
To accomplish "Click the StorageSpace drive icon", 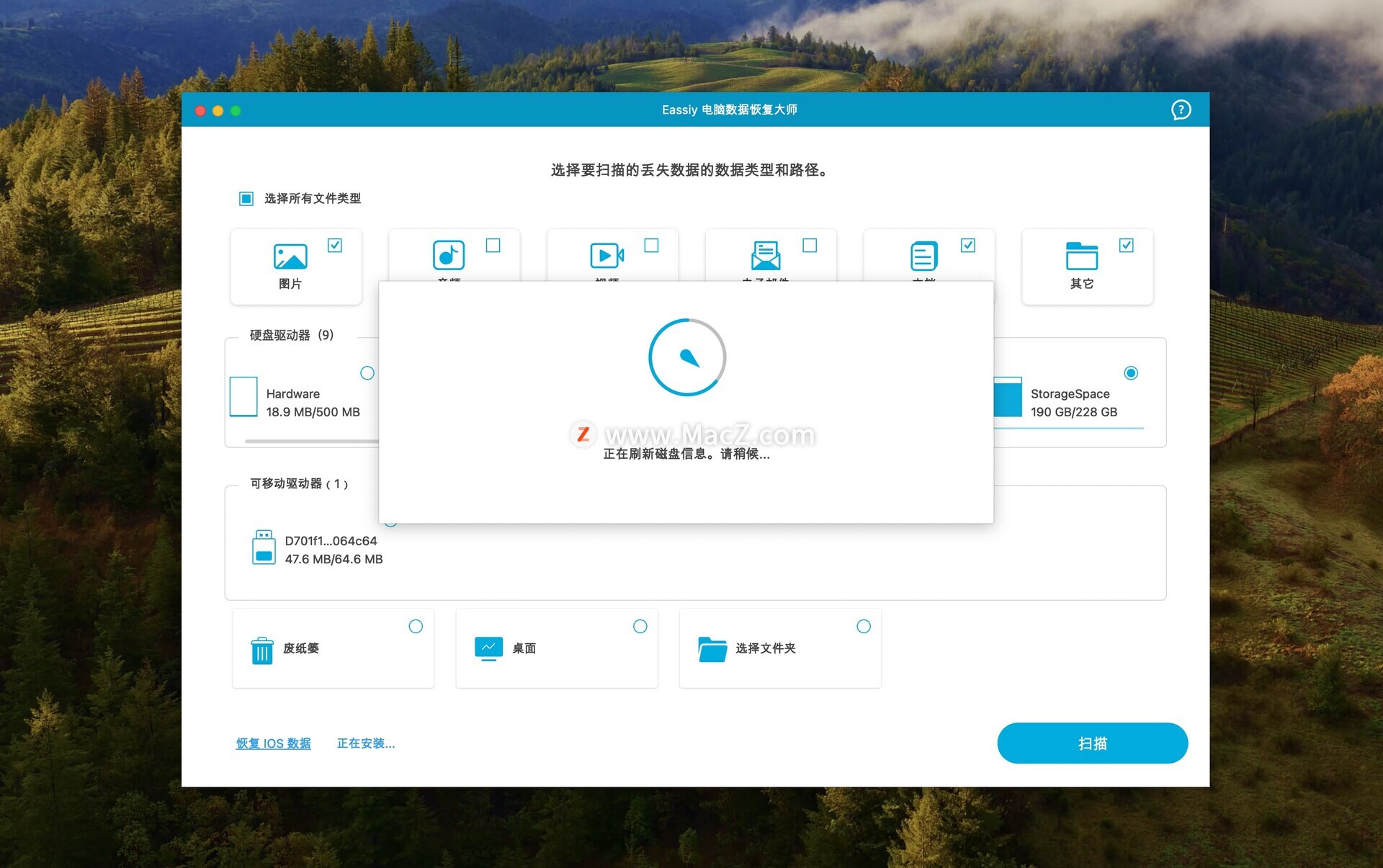I will click(1008, 397).
